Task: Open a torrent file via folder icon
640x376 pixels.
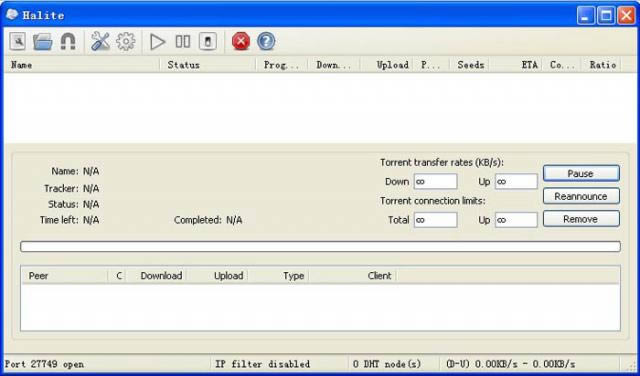Action: coord(42,42)
